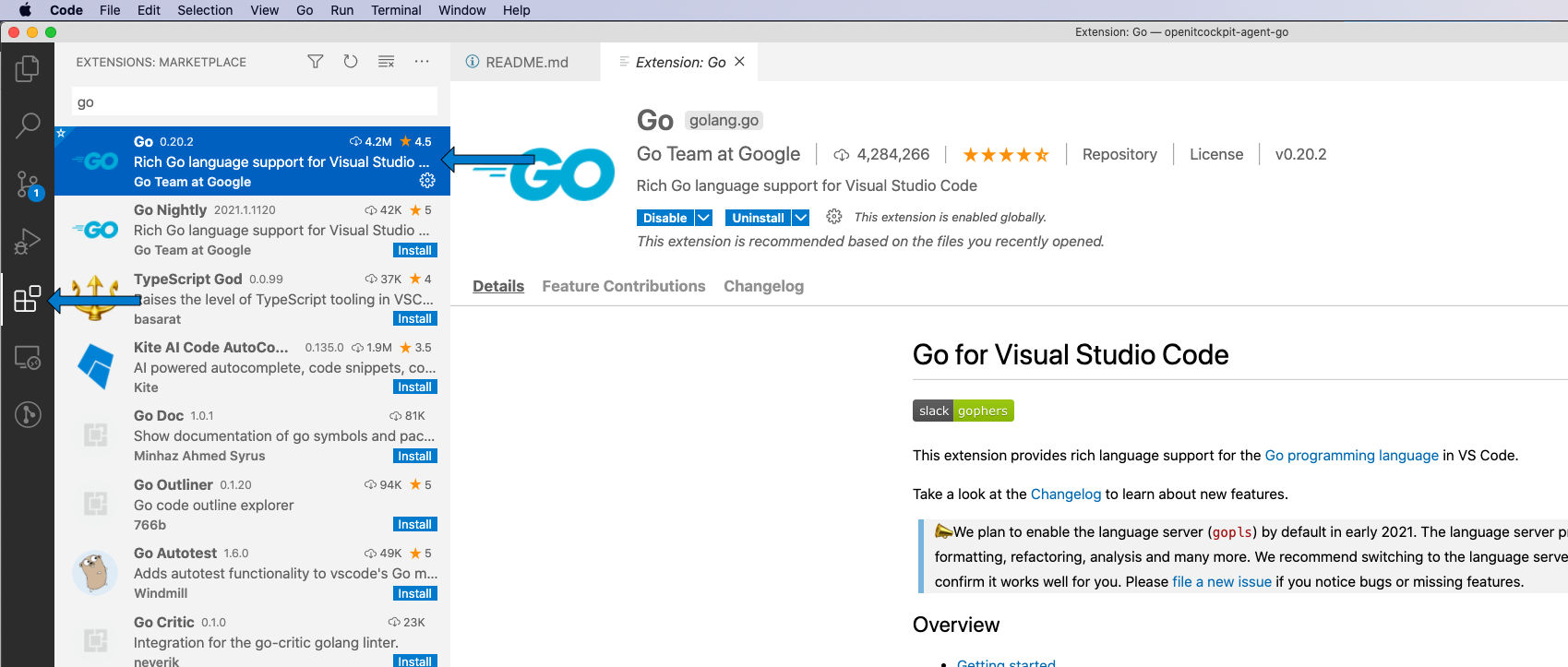Image resolution: width=1568 pixels, height=667 pixels.
Task: Install the Go Outliner extension
Action: coord(414,524)
